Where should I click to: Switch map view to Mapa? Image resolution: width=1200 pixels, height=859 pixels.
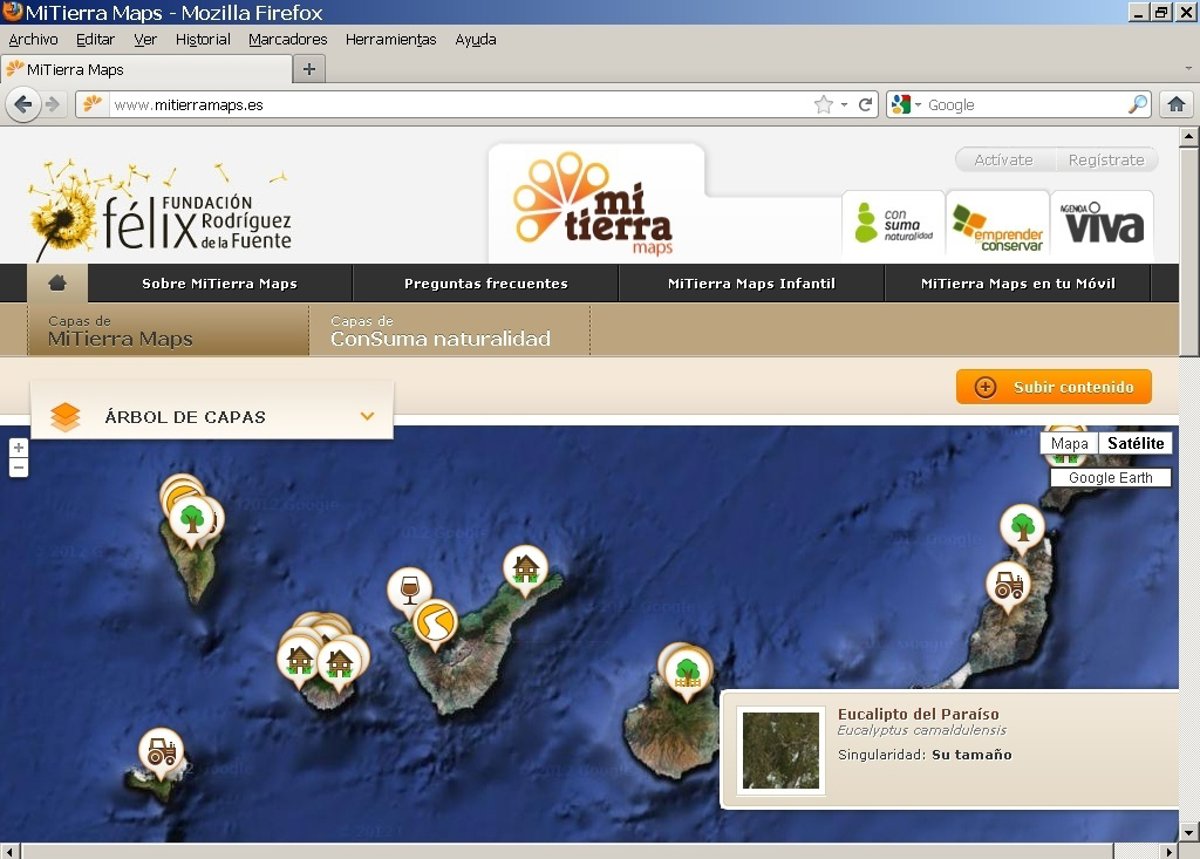tap(1069, 443)
